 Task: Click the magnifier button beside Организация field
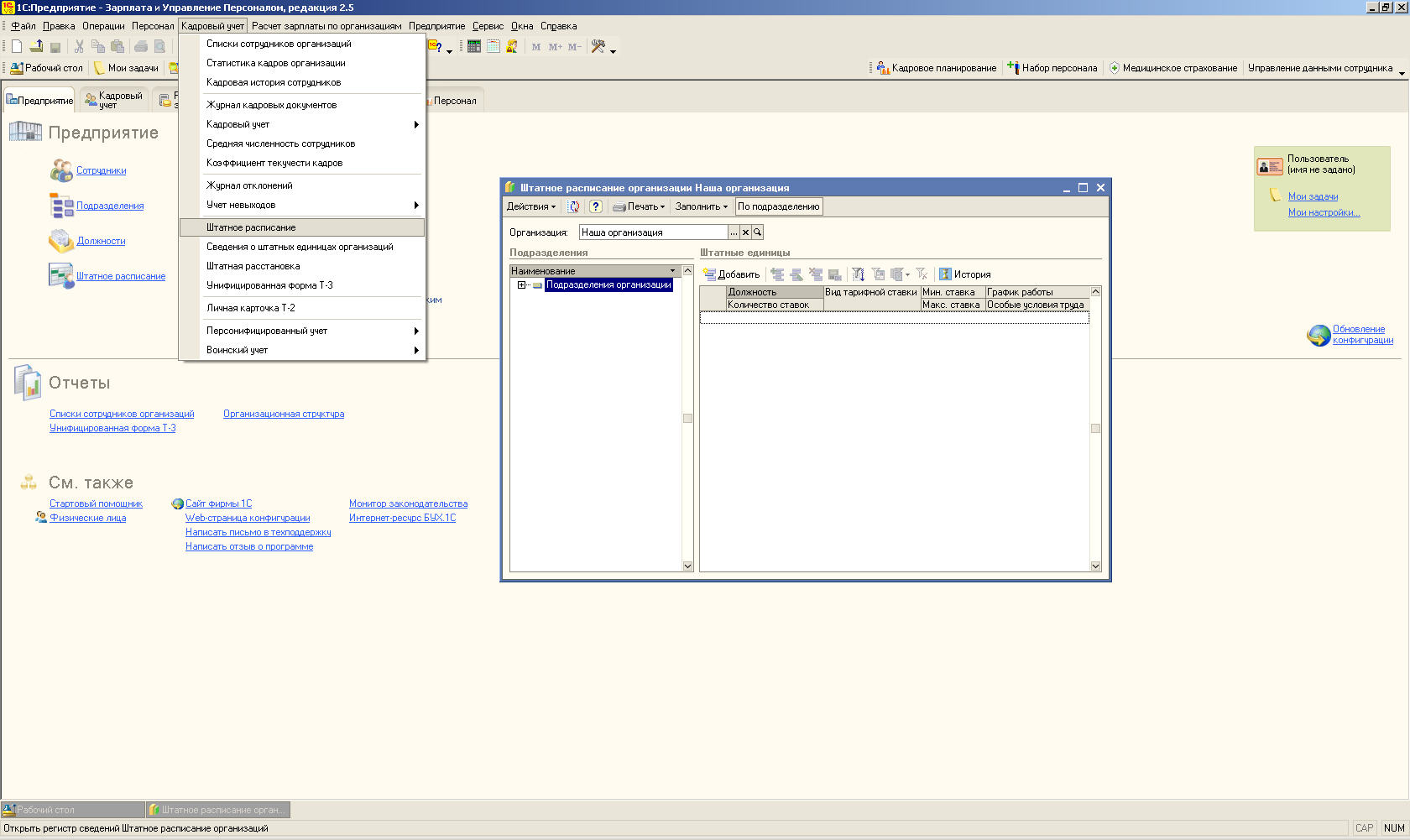pyautogui.click(x=757, y=232)
